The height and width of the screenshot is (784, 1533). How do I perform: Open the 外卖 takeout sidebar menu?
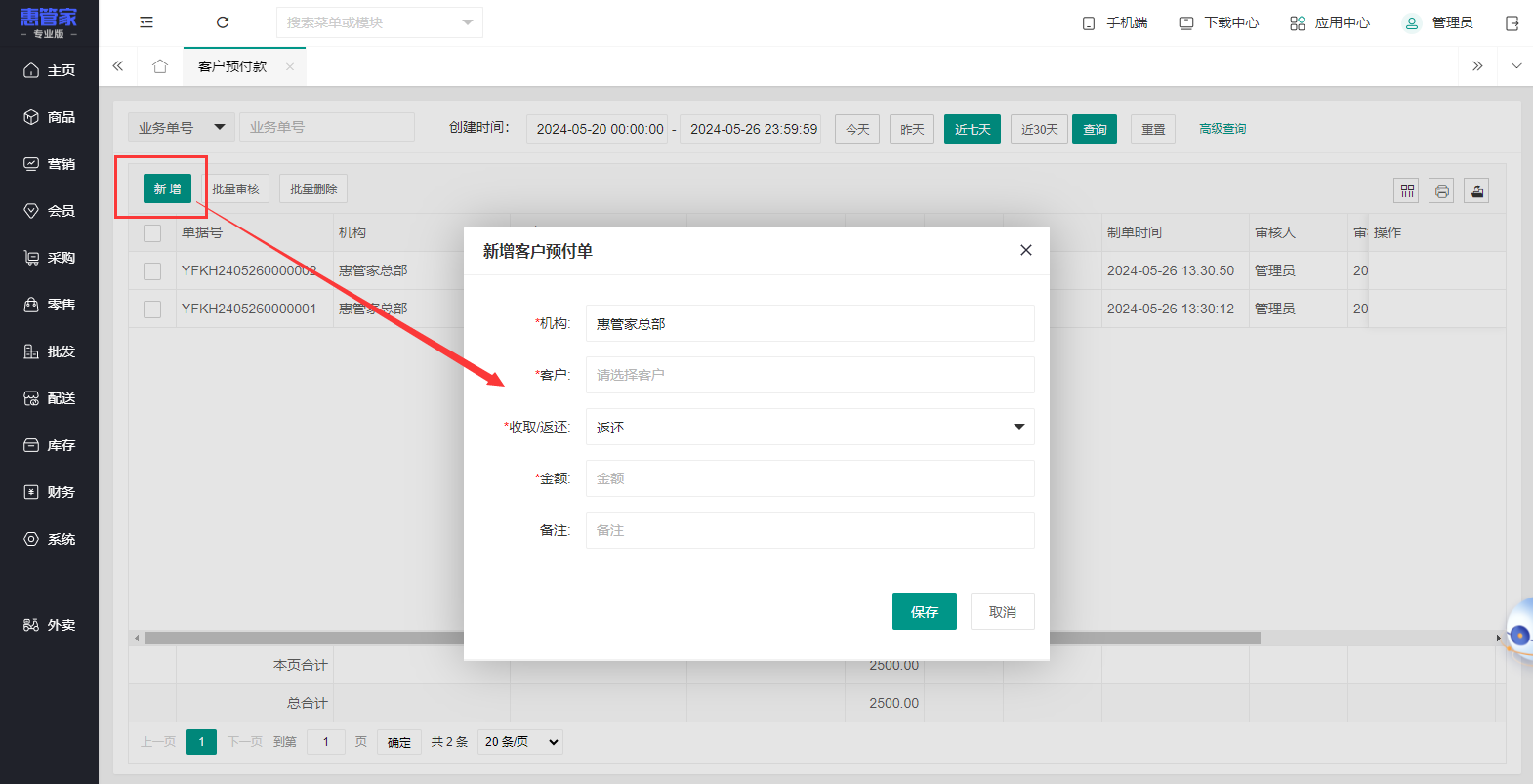click(x=49, y=625)
